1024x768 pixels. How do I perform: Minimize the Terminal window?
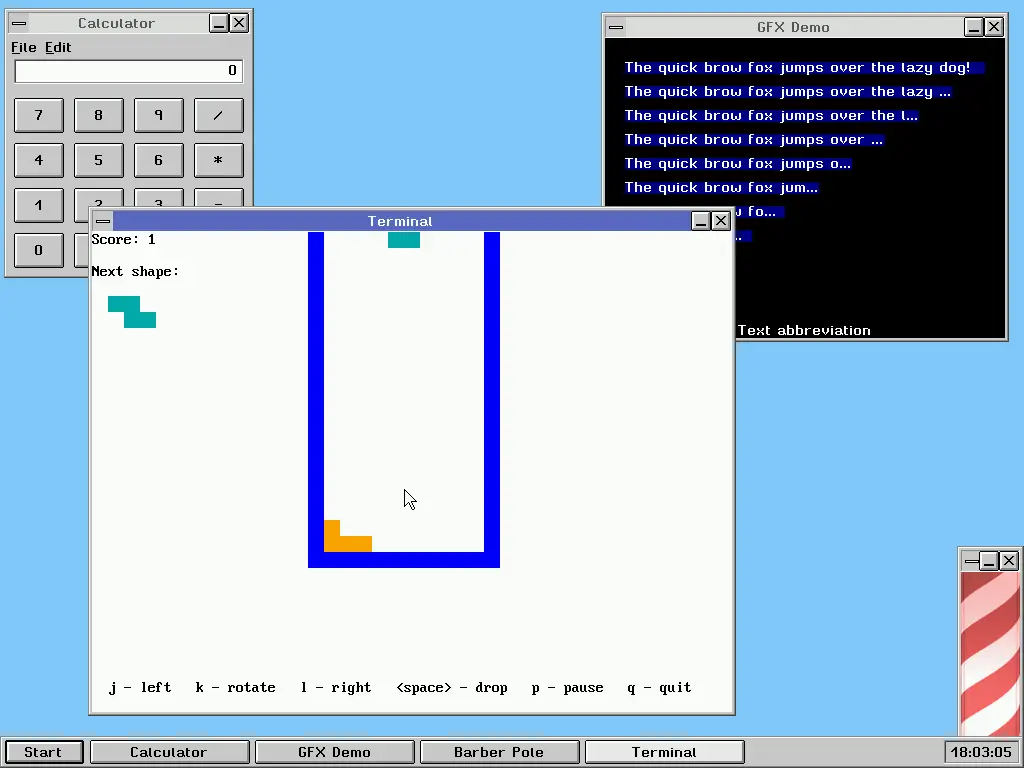pyautogui.click(x=701, y=221)
